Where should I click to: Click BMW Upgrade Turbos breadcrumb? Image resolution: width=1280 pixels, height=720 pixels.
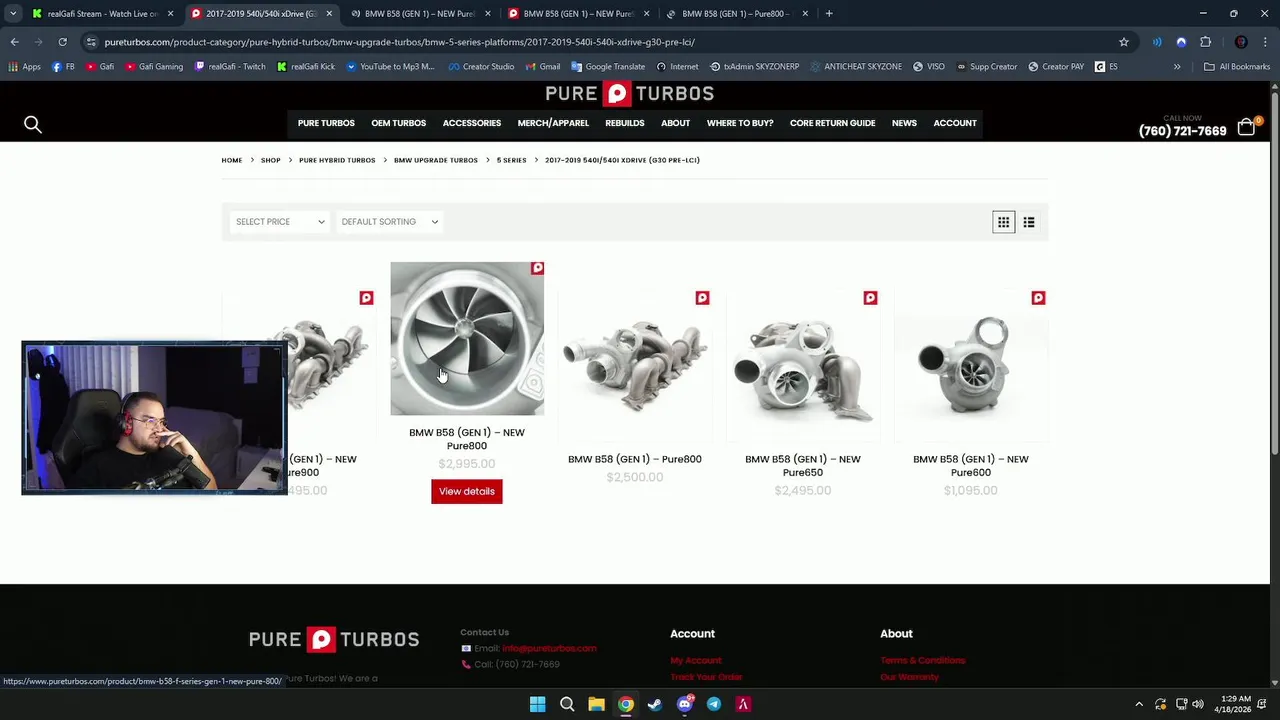(x=436, y=160)
